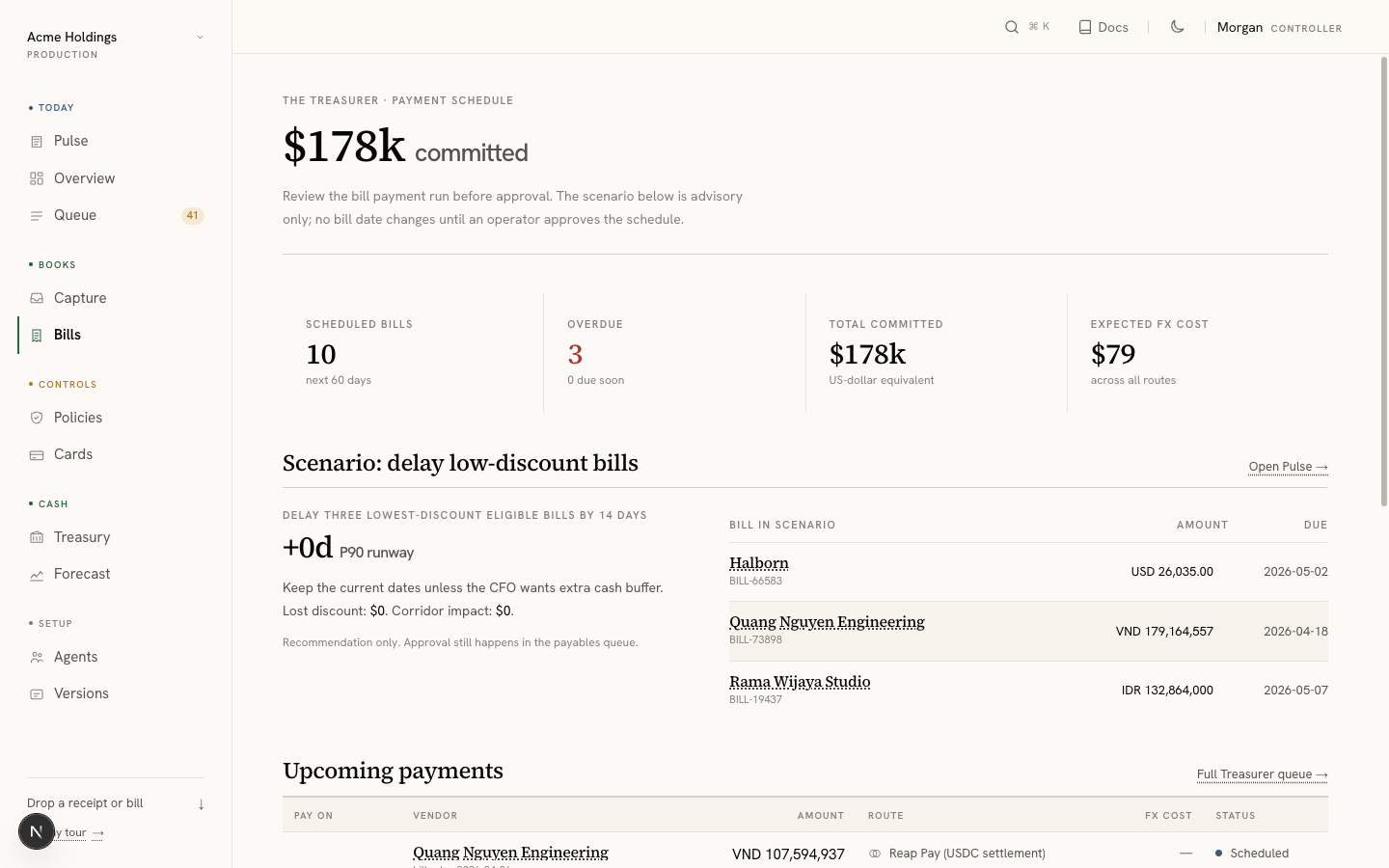
Task: Click the Agents people icon
Action: tap(37, 658)
